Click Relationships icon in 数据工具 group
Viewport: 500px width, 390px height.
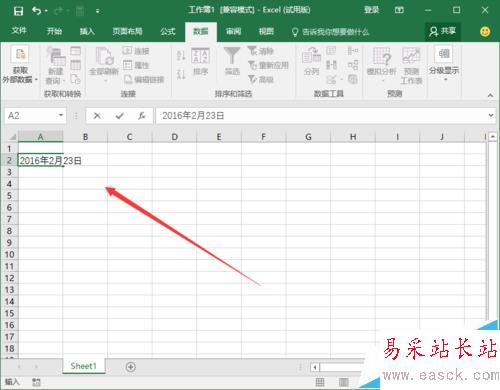point(353,65)
